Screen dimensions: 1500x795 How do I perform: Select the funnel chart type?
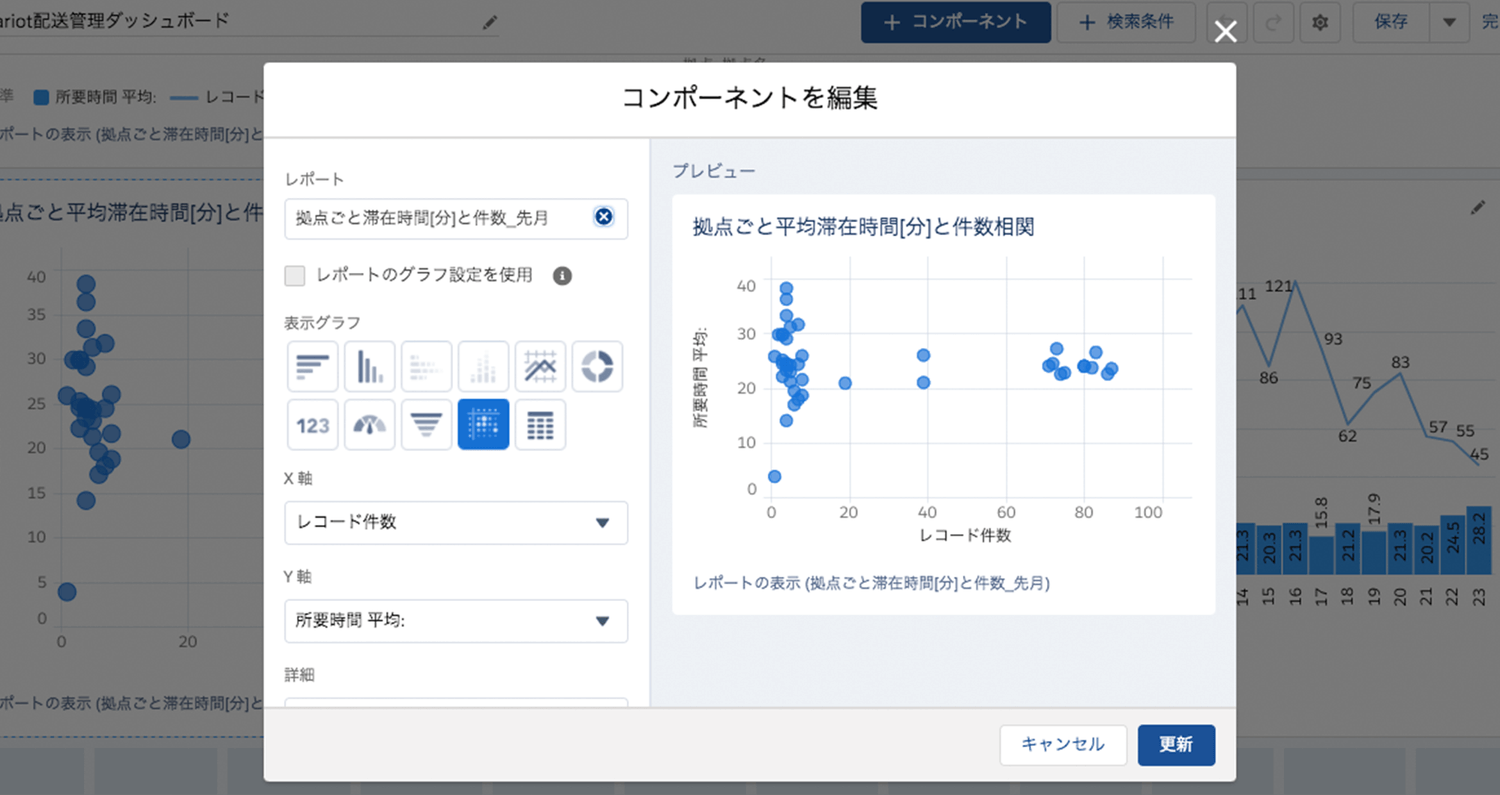point(427,425)
